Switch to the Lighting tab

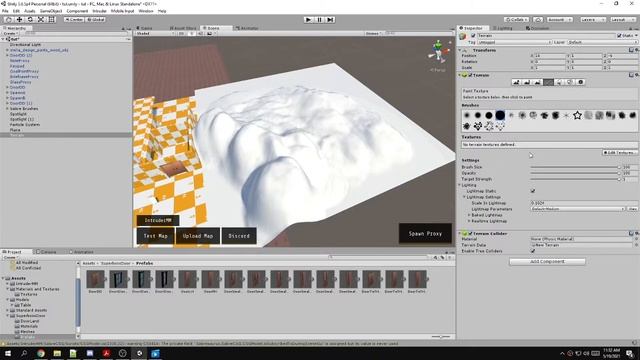503,28
